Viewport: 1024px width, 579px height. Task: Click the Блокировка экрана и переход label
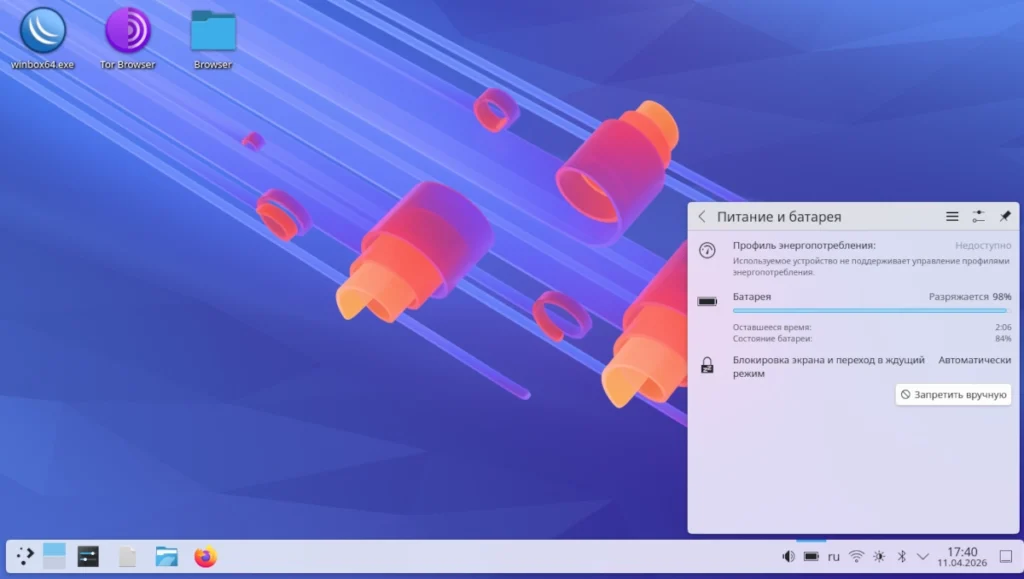pyautogui.click(x=829, y=367)
